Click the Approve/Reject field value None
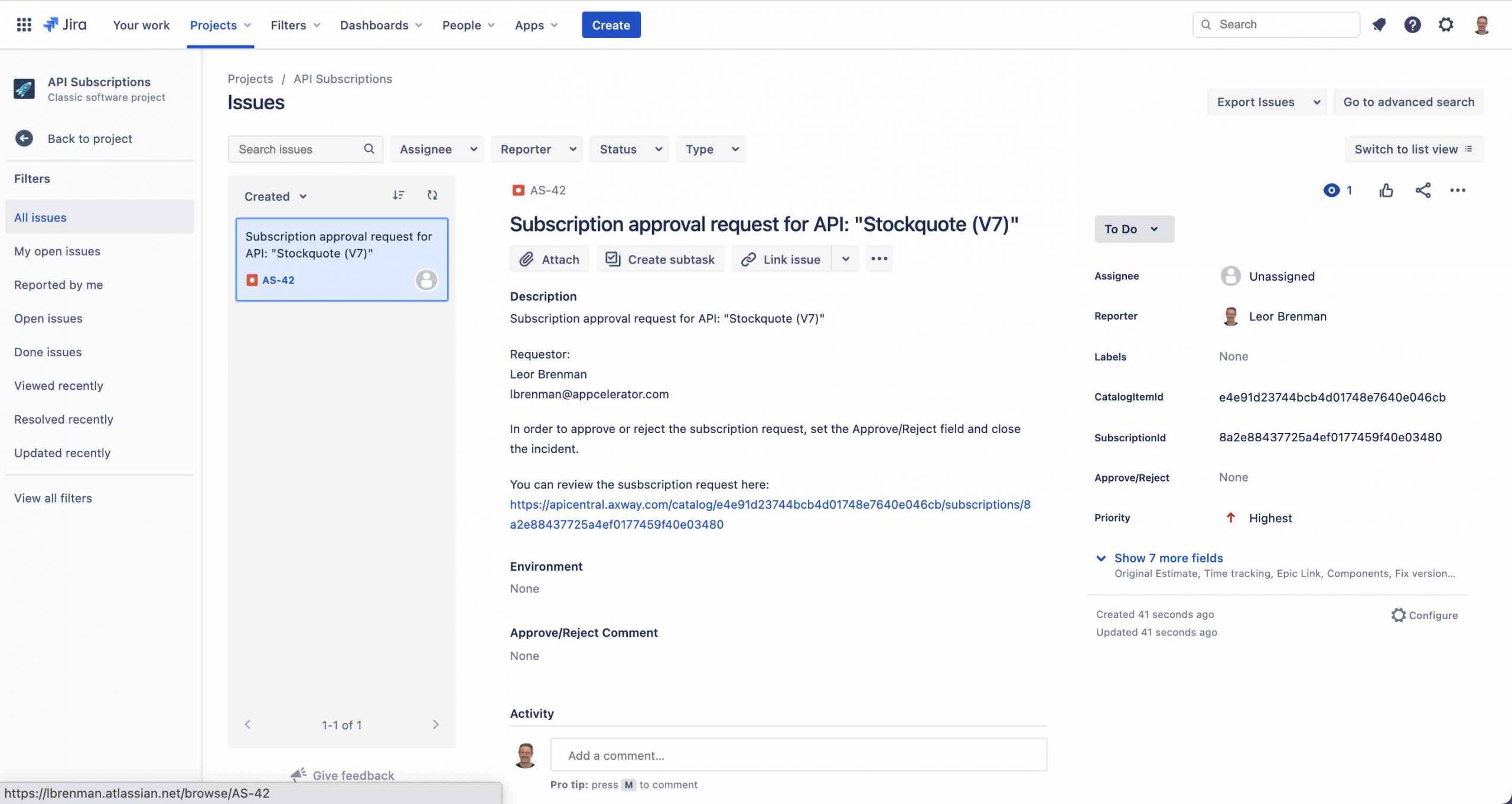 point(1233,477)
